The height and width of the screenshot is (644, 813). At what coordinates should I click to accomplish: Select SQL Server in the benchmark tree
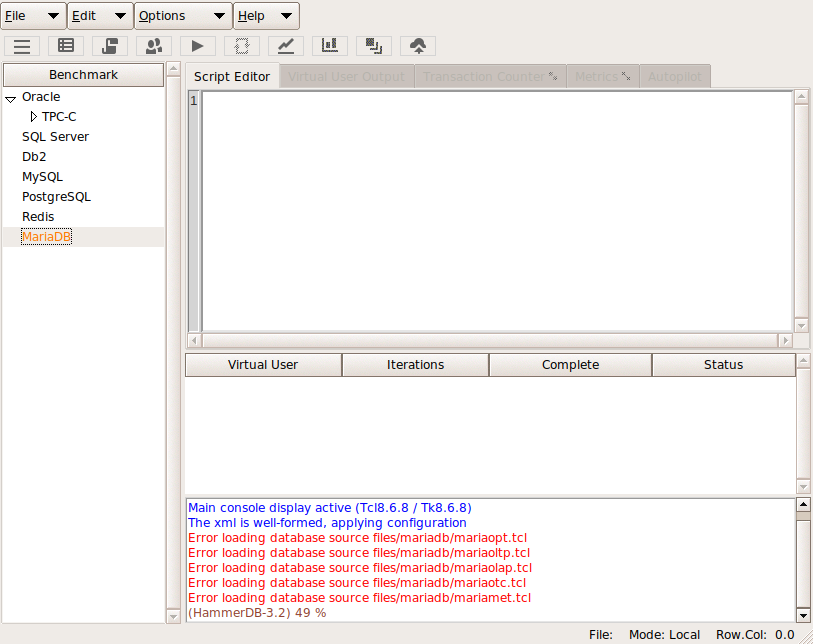point(55,137)
